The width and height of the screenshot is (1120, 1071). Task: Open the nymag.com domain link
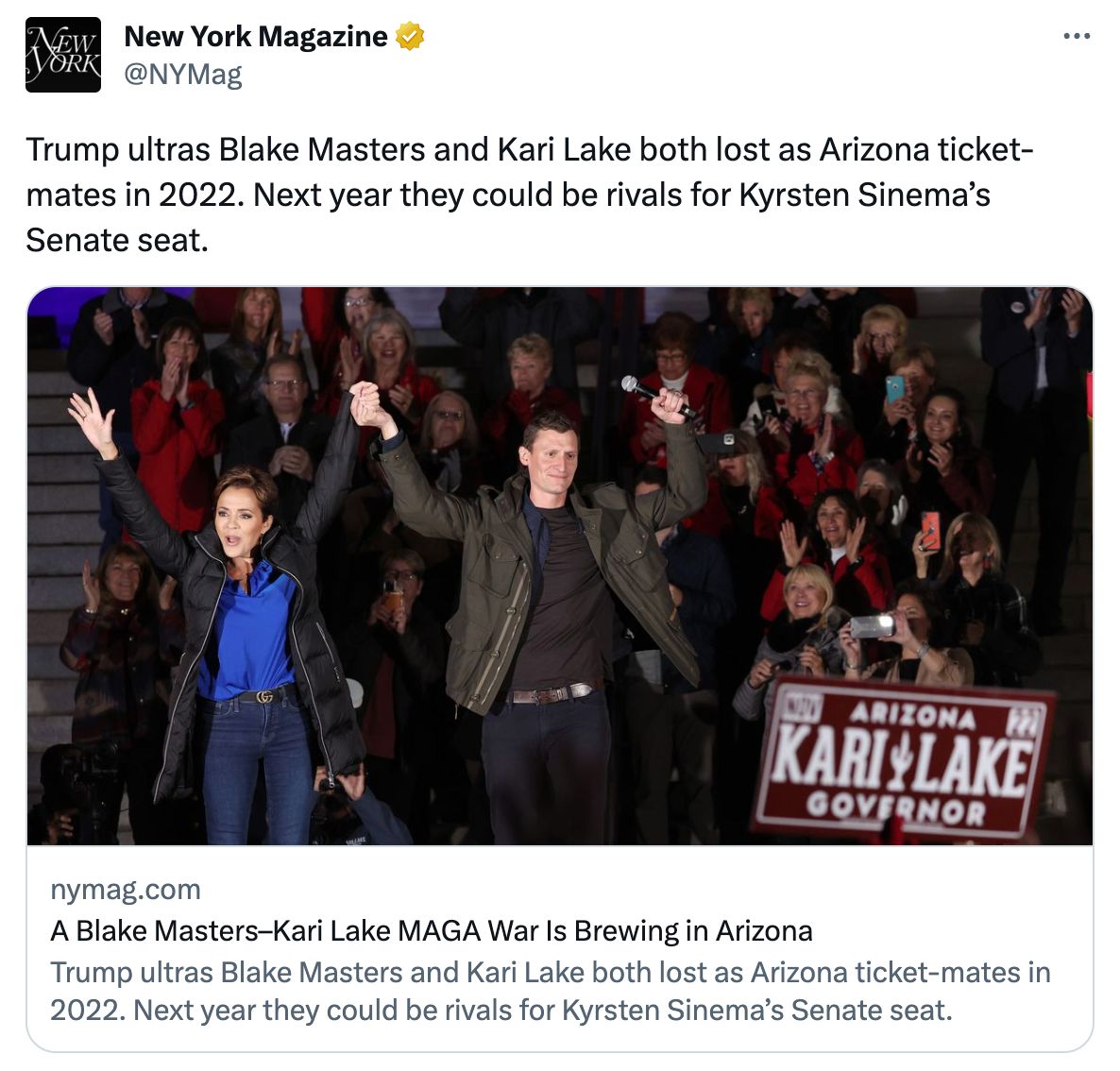tap(126, 890)
